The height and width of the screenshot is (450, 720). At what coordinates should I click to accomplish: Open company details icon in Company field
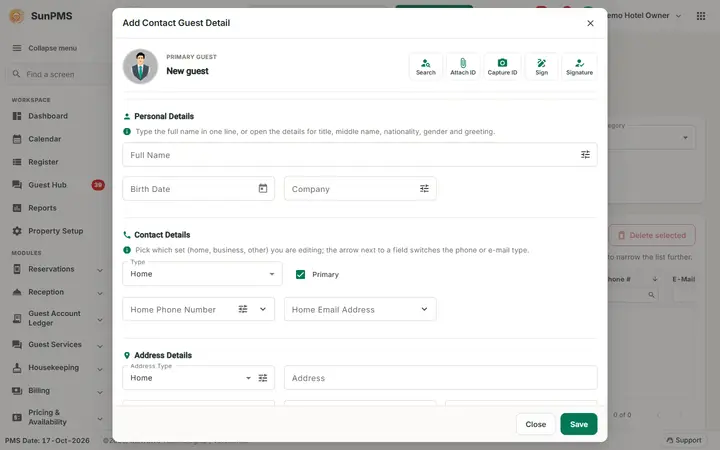tap(424, 188)
